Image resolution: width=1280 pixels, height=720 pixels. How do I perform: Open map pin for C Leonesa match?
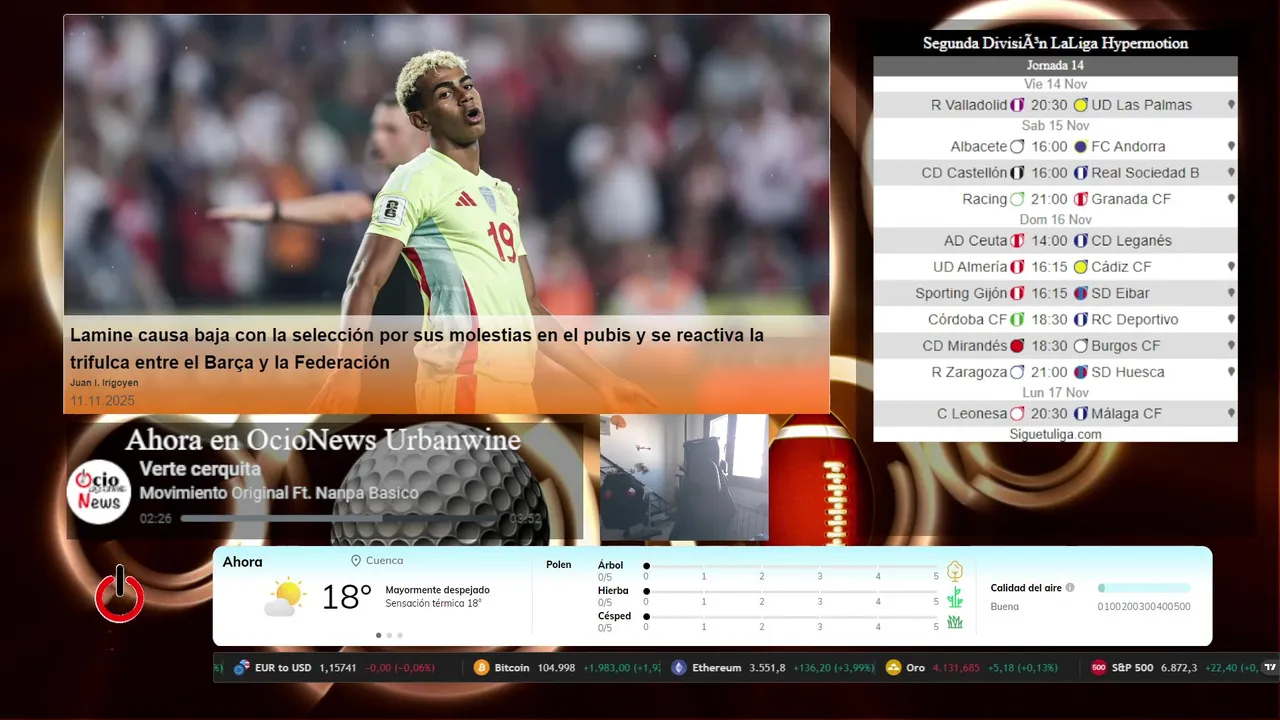(x=1231, y=414)
